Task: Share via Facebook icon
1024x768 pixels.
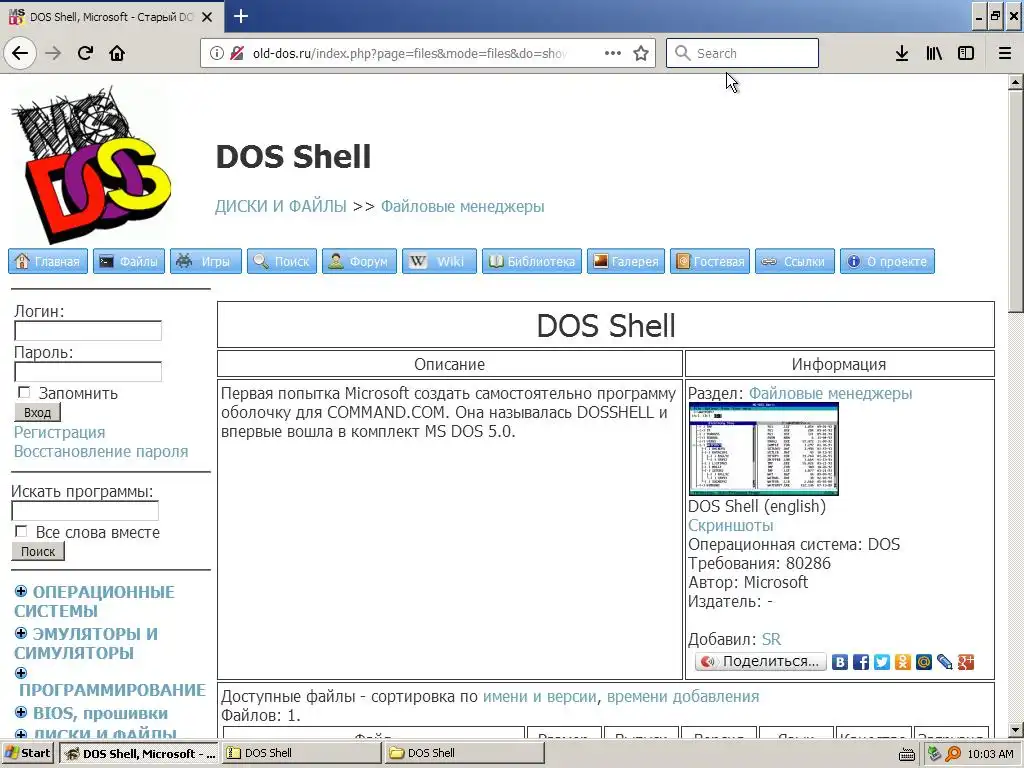Action: pos(861,662)
